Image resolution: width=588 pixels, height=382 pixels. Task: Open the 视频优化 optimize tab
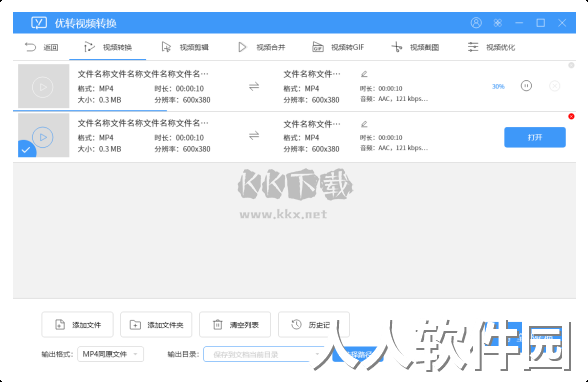491,47
